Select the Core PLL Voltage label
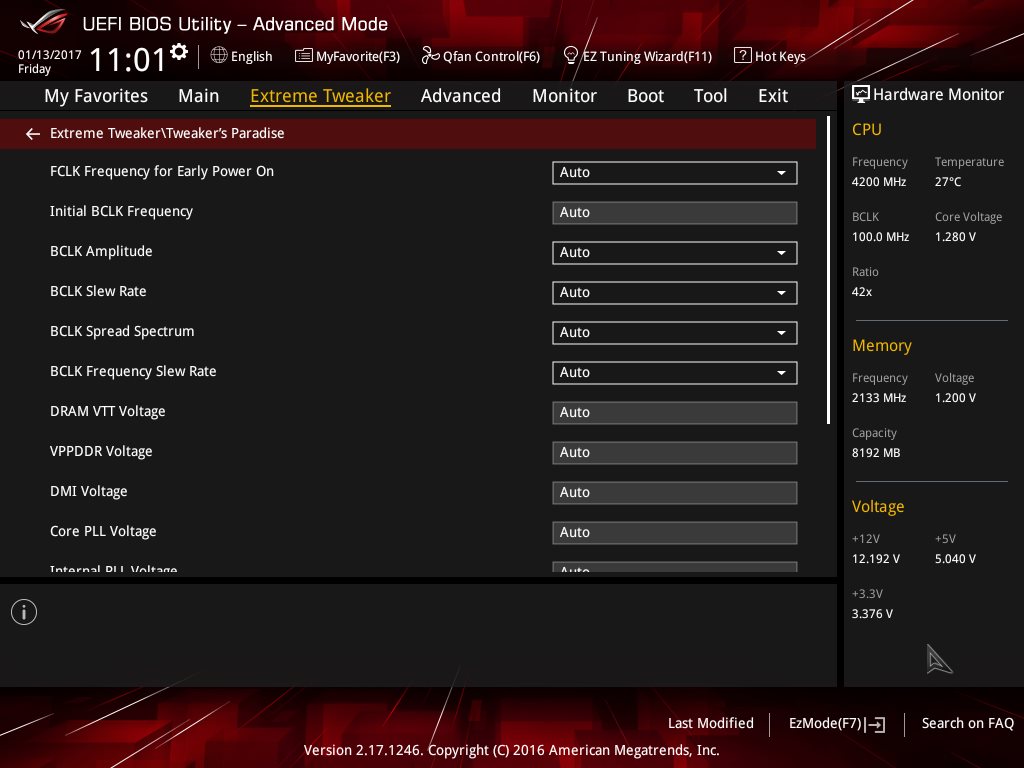The image size is (1024, 768). 103,532
